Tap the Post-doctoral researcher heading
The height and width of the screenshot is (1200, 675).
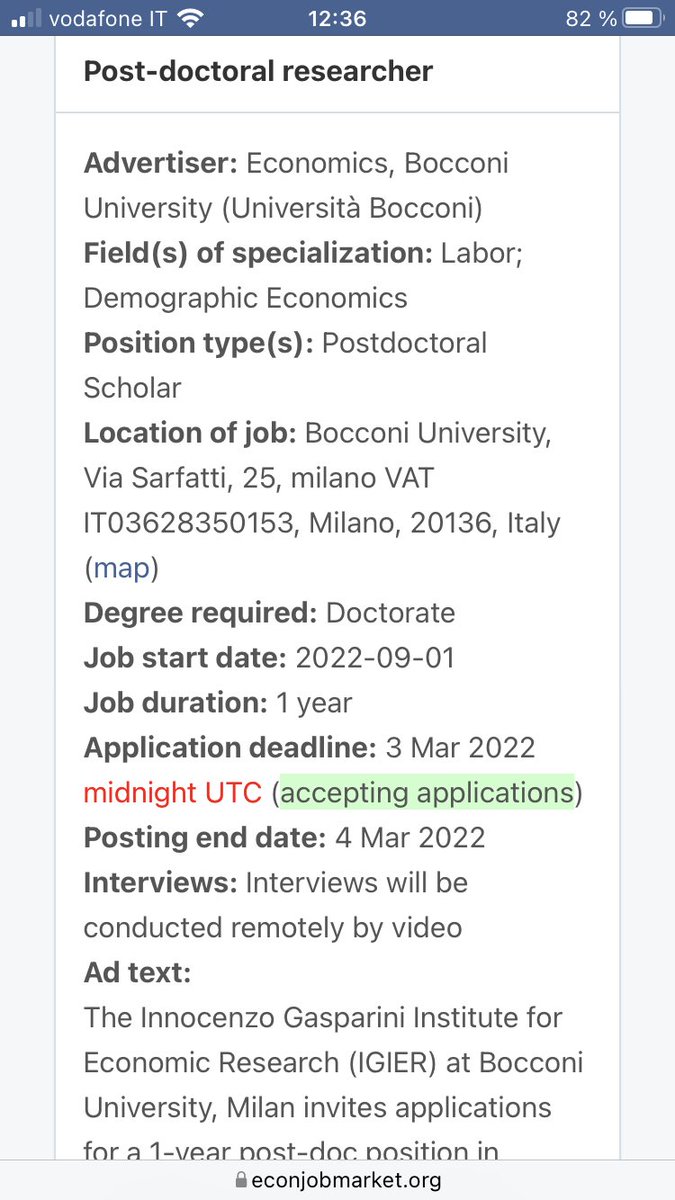[258, 71]
